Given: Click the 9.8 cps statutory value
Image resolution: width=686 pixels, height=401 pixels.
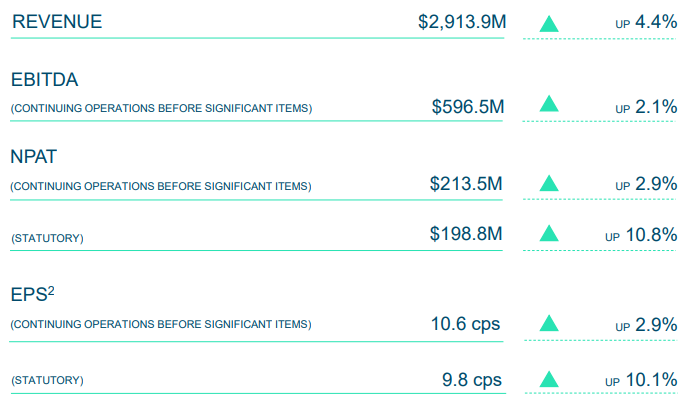Looking at the screenshot, I should 473,380.
